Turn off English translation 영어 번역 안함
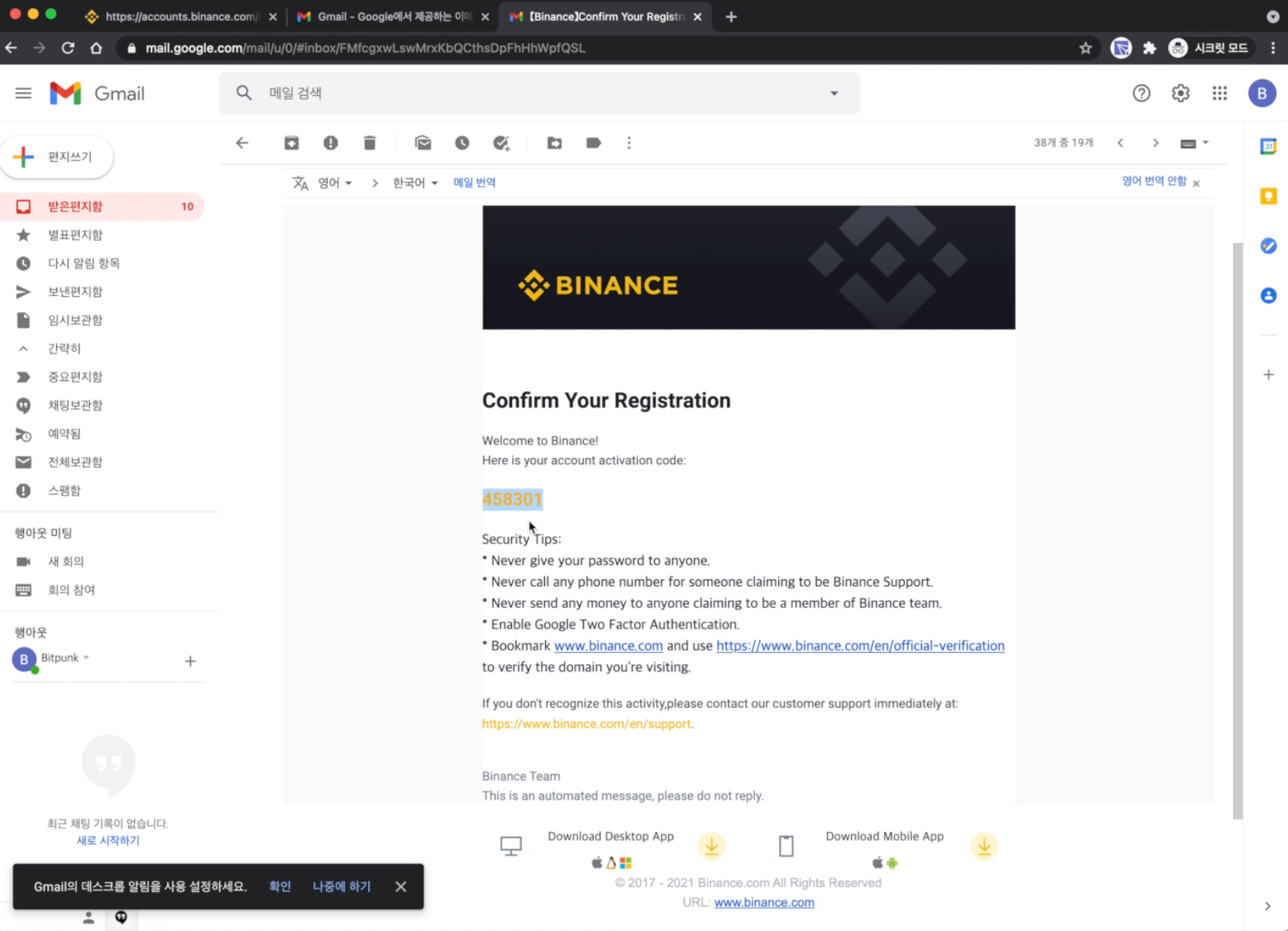This screenshot has width=1288, height=931. pyautogui.click(x=1154, y=181)
